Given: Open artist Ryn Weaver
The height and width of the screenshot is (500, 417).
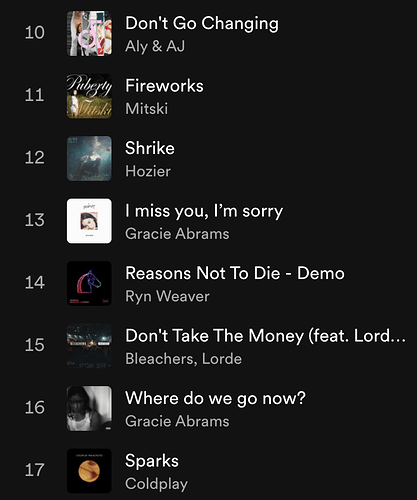Looking at the screenshot, I should pos(167,296).
